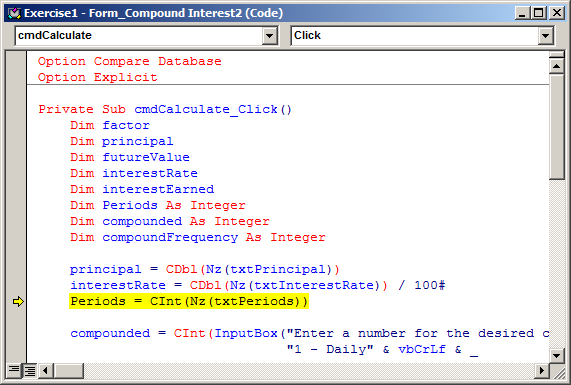Click the vertical scroll up arrow
Screen dimensions: 571x385
556,66
